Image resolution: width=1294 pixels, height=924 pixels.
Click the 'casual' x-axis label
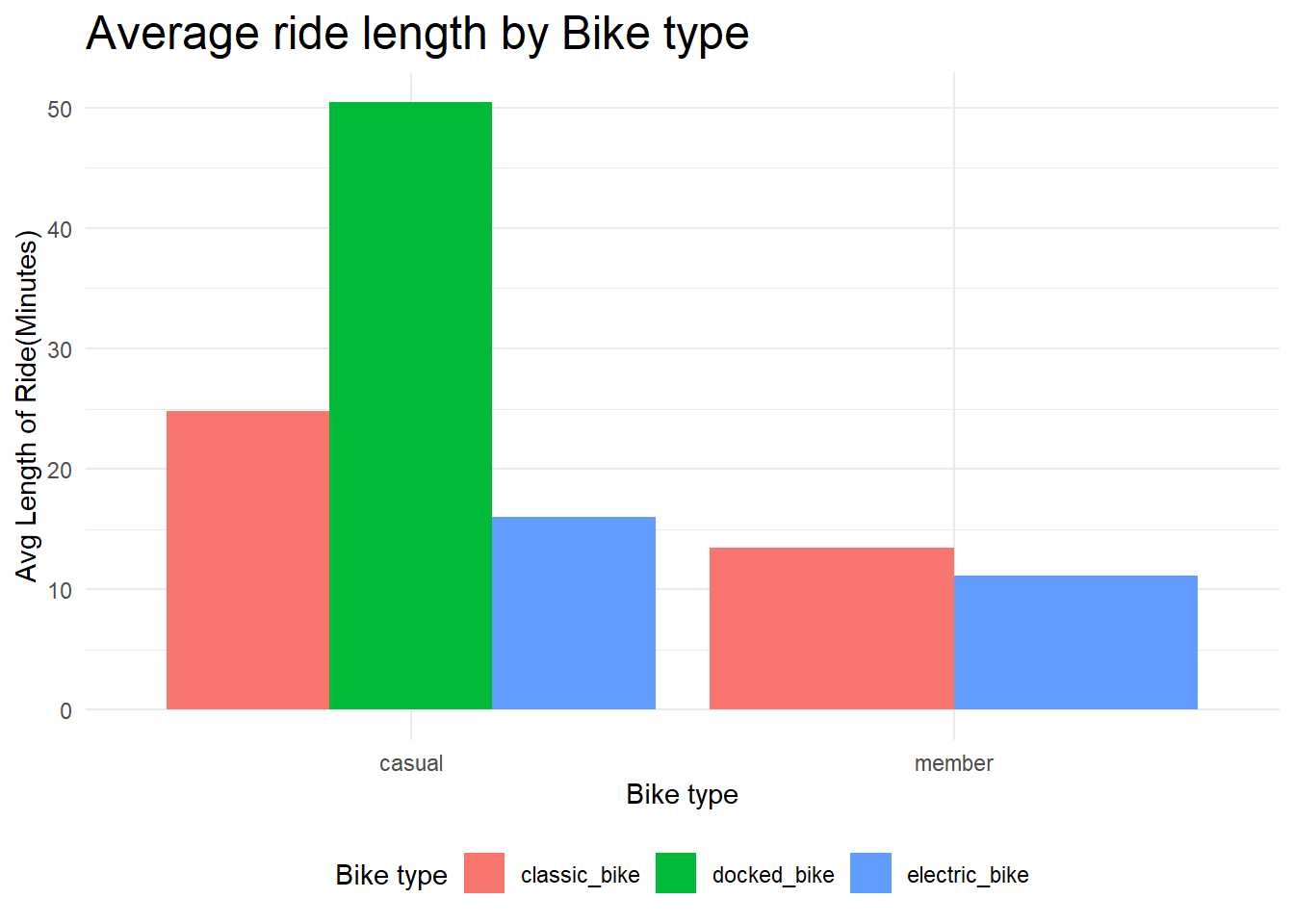coord(411,763)
